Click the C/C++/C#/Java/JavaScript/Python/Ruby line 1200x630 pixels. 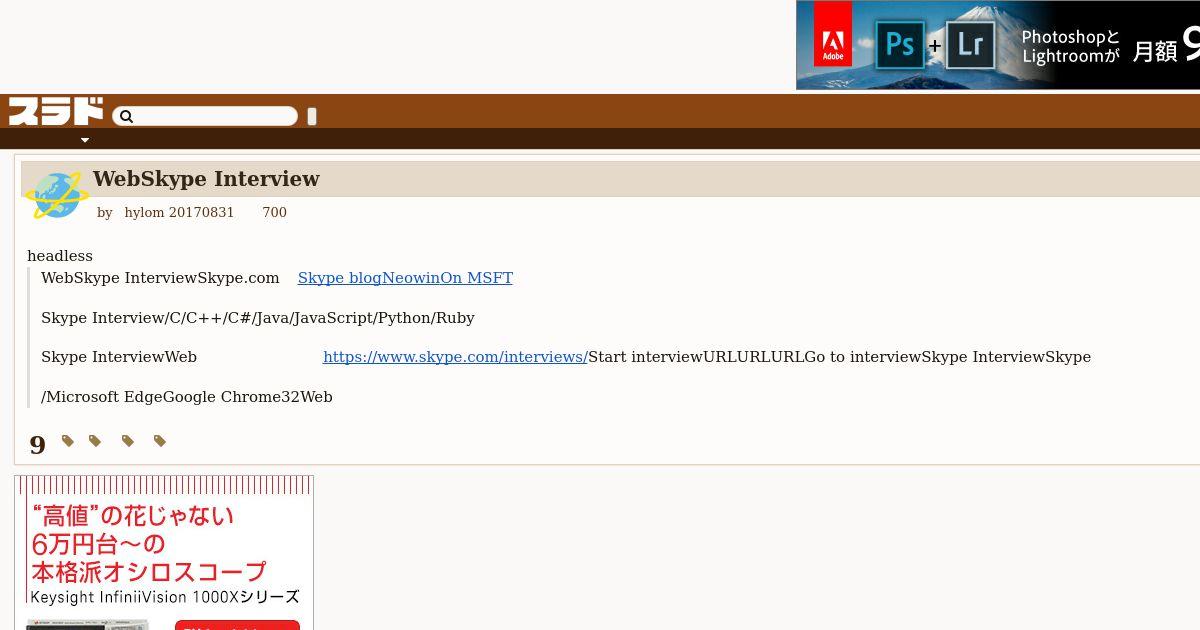(258, 318)
